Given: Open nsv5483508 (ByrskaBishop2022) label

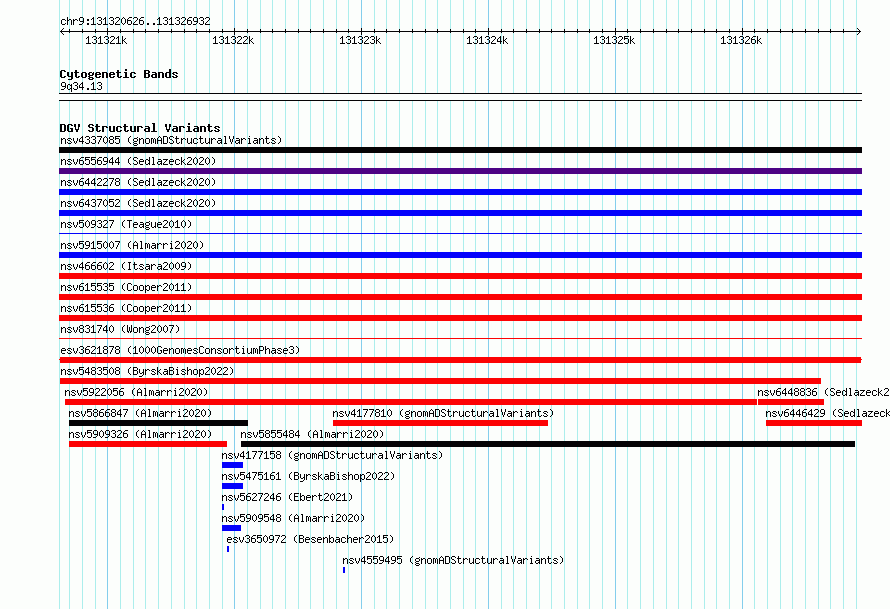Looking at the screenshot, I should pos(147,371).
